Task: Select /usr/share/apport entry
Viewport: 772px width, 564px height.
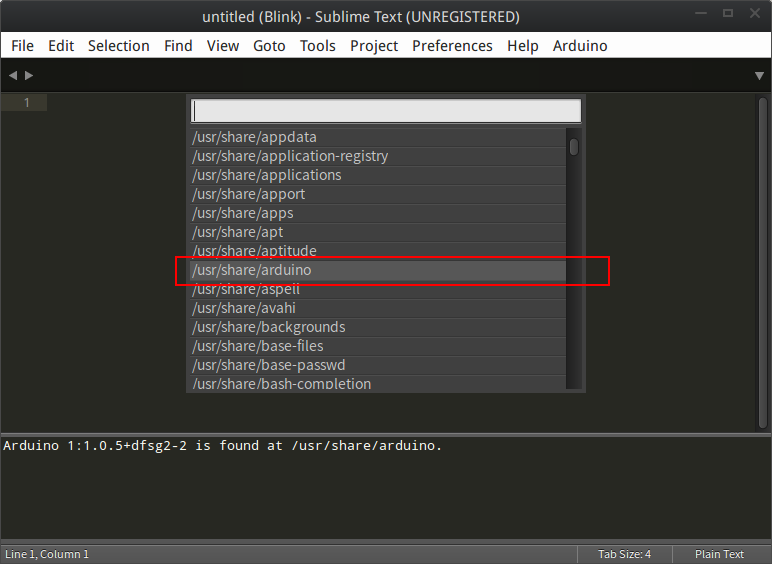Action: (378, 194)
